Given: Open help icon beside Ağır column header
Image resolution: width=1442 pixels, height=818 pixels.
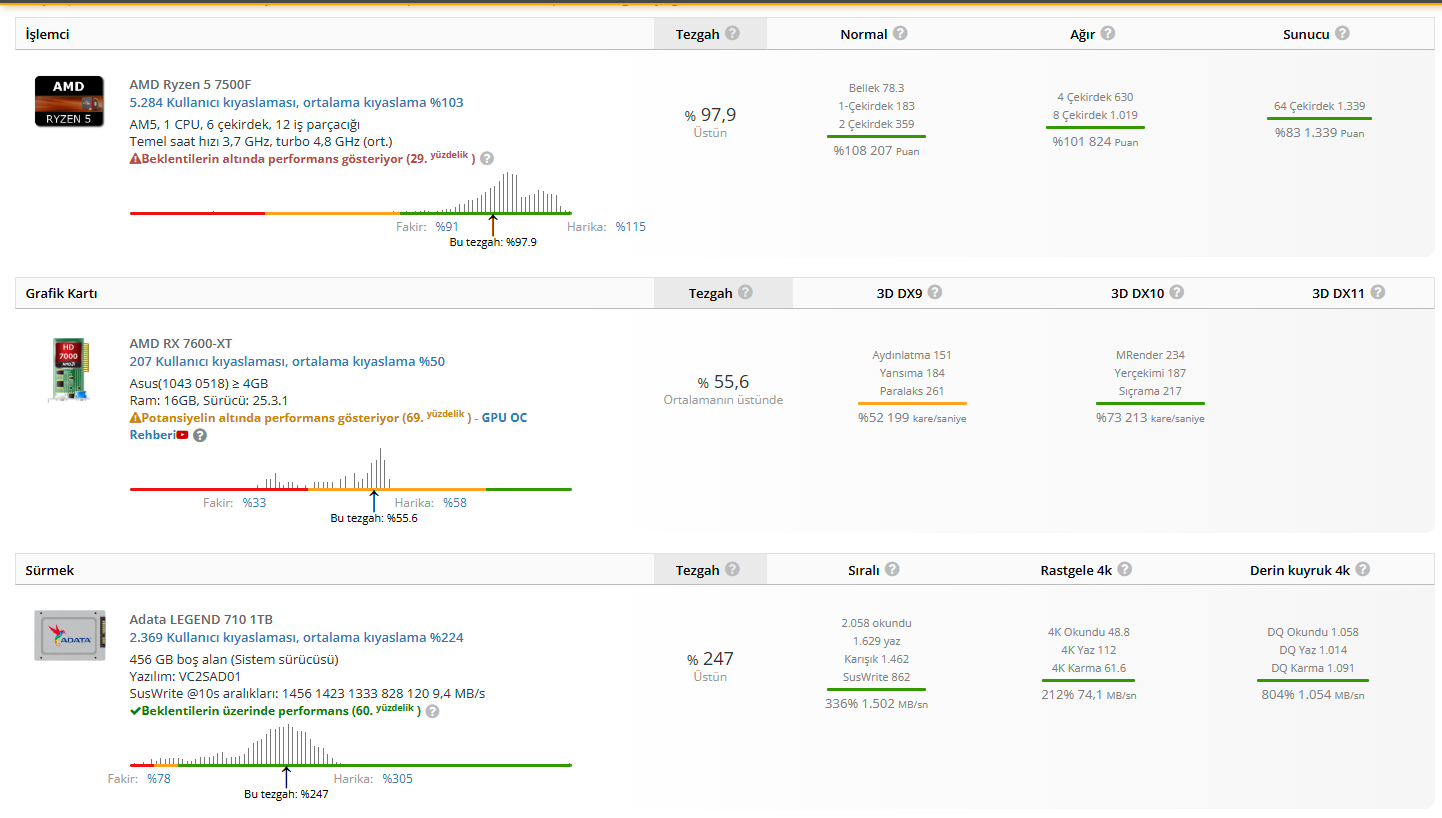Looking at the screenshot, I should tap(1108, 33).
